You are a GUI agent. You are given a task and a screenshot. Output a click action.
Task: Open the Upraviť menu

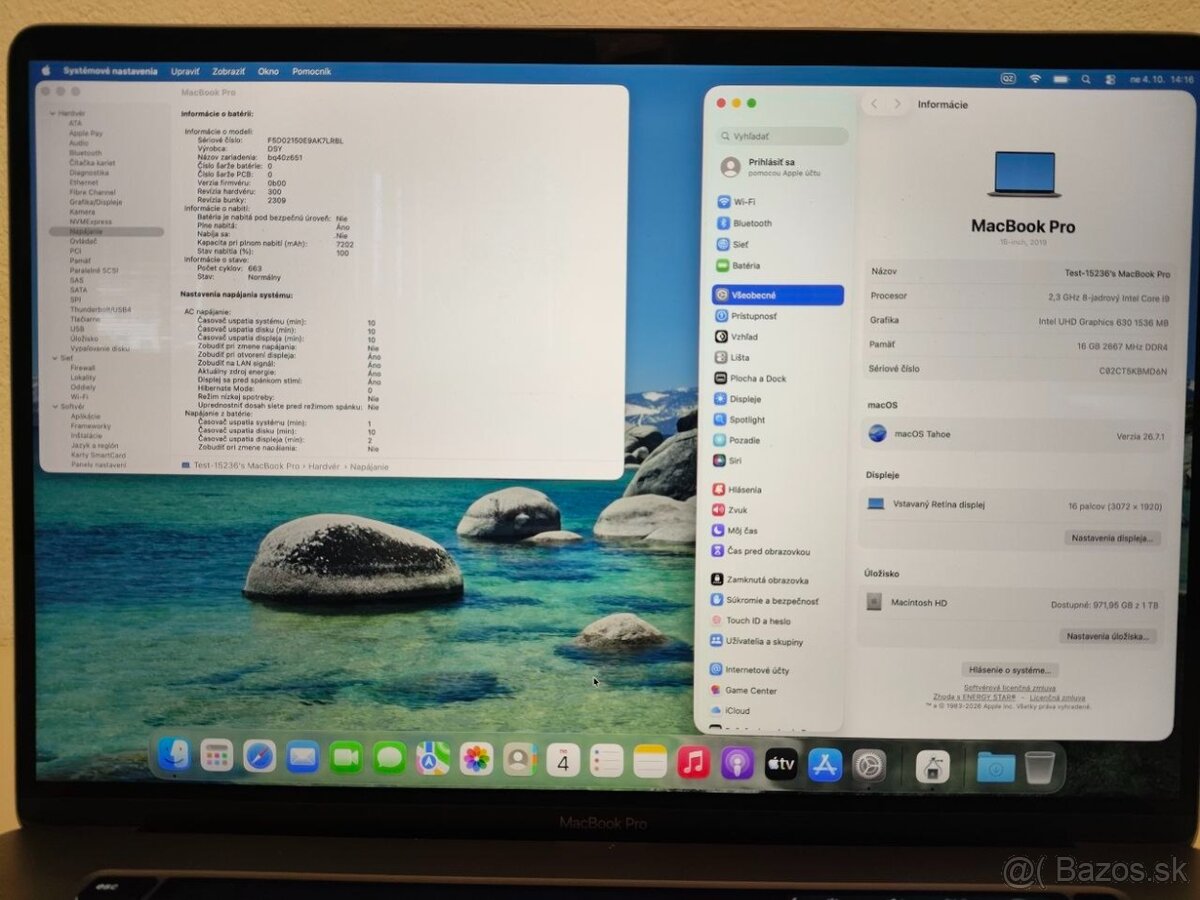pyautogui.click(x=185, y=72)
